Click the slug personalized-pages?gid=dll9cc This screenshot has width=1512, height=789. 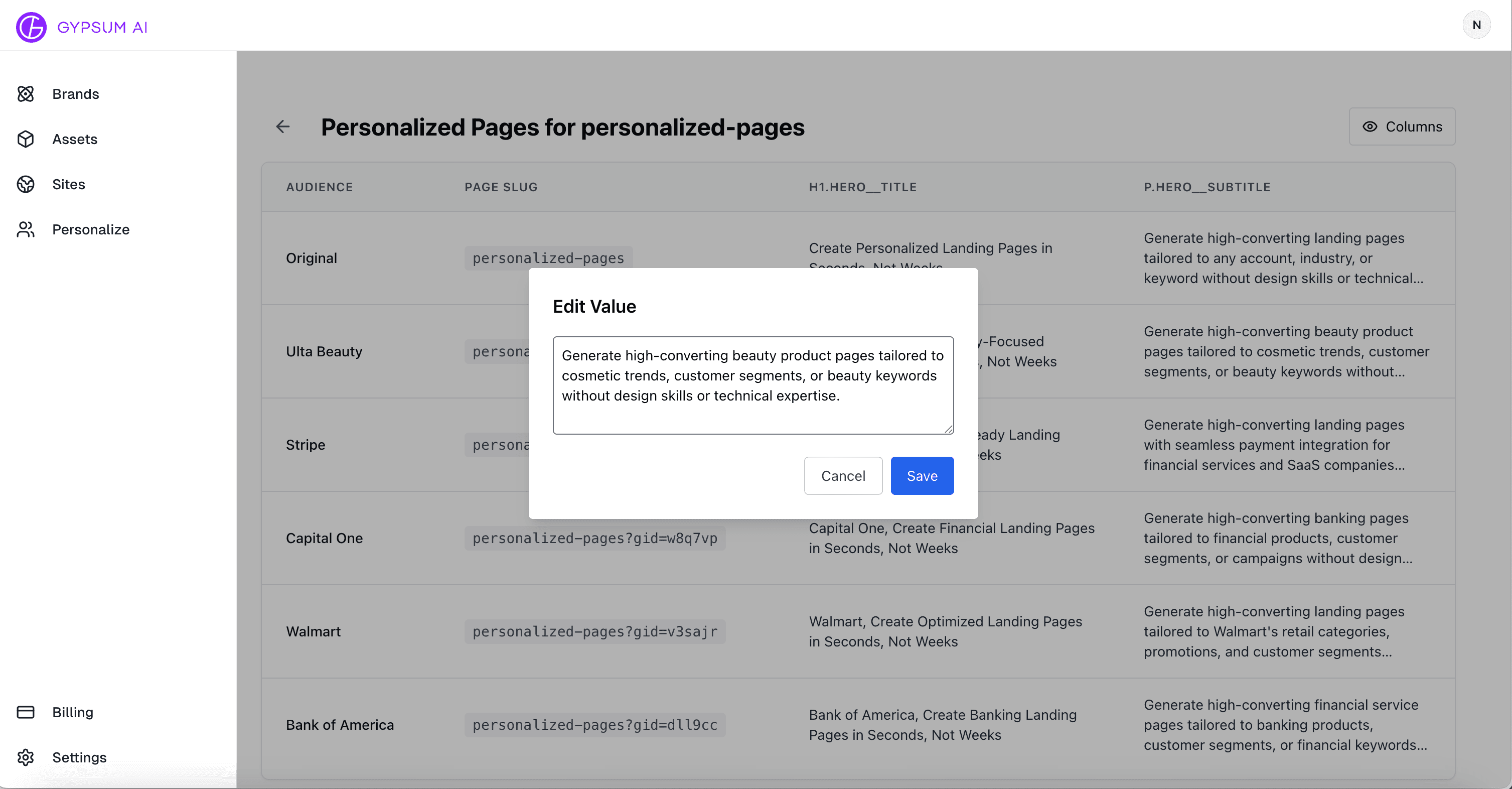pyautogui.click(x=594, y=725)
